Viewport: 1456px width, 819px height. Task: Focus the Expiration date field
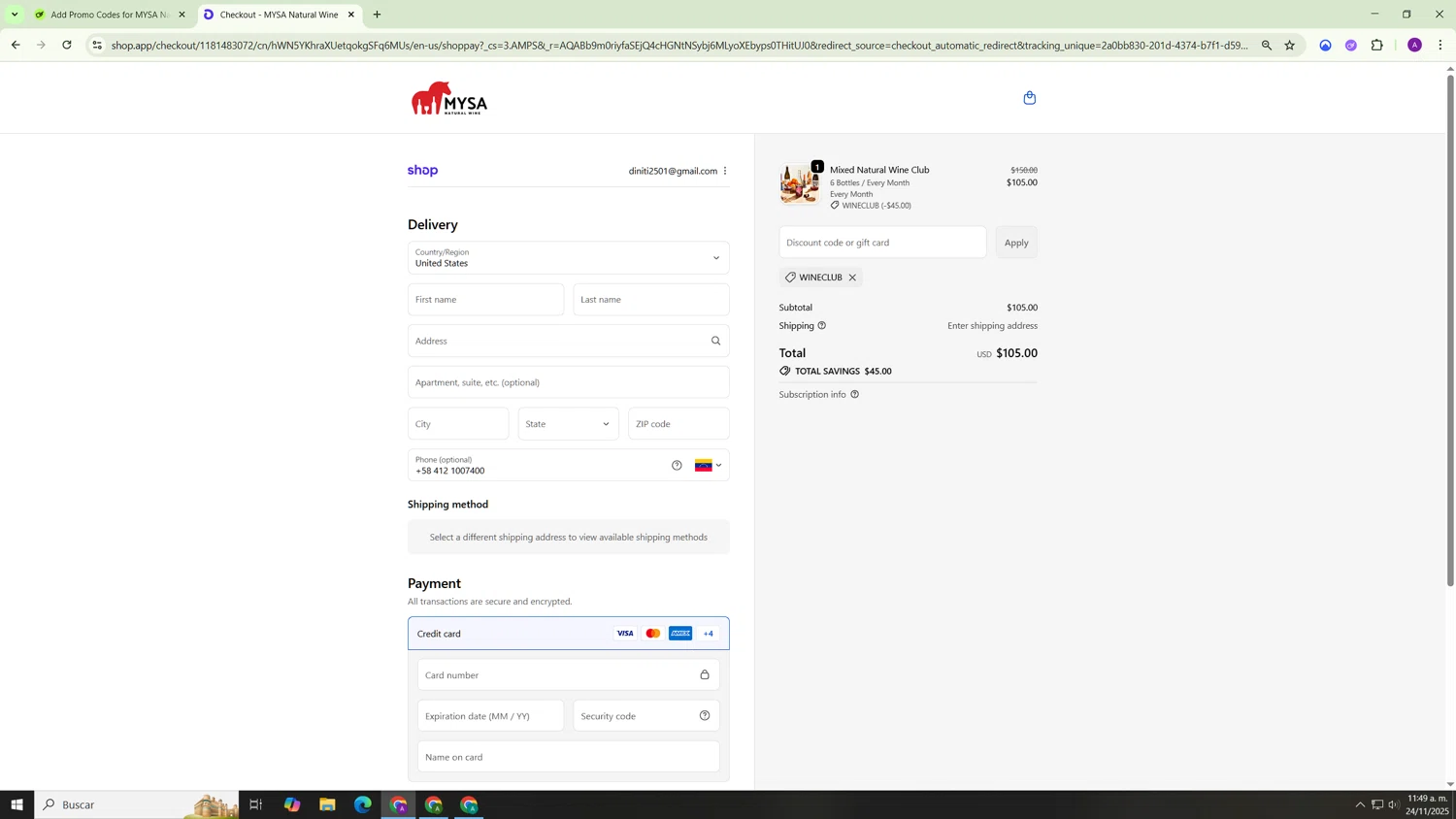point(490,716)
